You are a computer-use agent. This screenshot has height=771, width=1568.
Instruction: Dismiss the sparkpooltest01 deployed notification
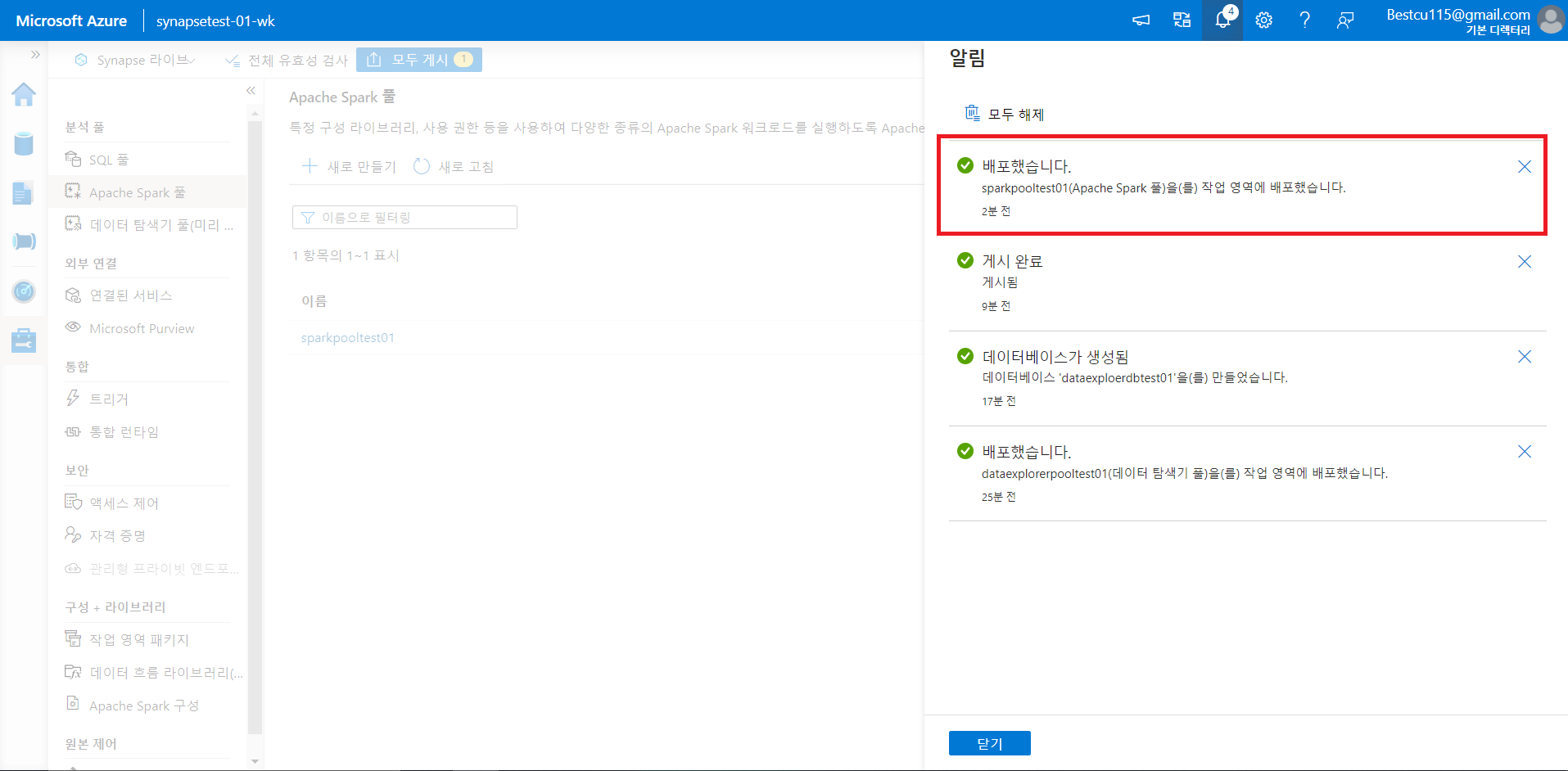(x=1524, y=167)
